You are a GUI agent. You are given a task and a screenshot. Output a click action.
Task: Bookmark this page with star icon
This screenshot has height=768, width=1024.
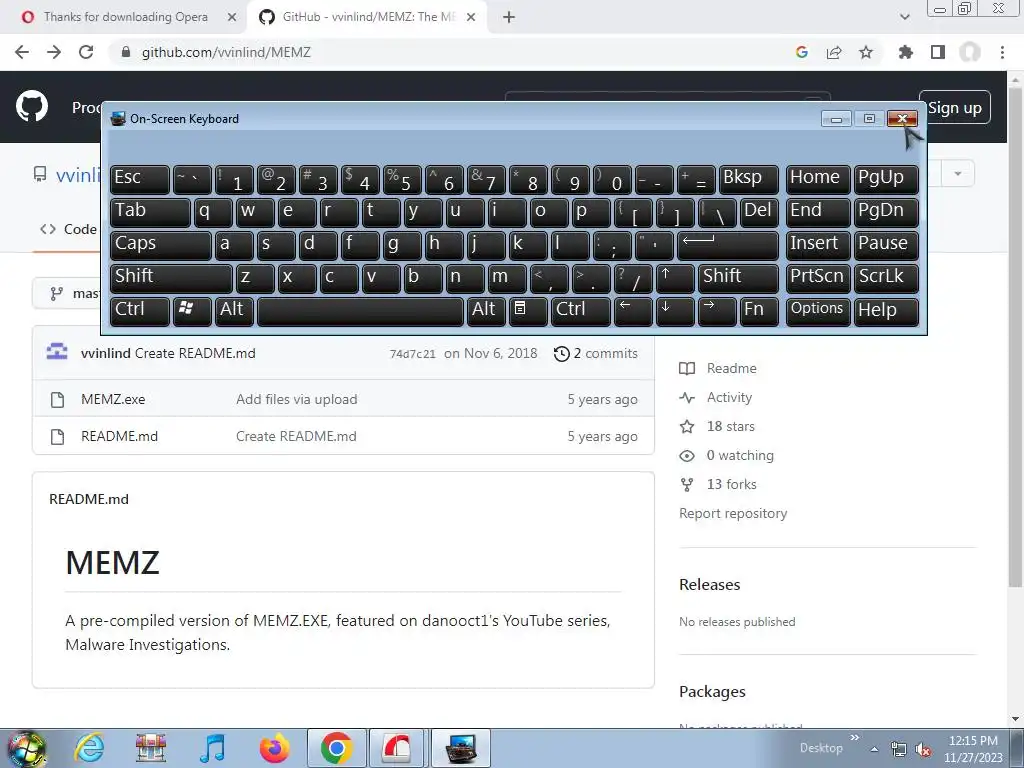pyautogui.click(x=866, y=52)
